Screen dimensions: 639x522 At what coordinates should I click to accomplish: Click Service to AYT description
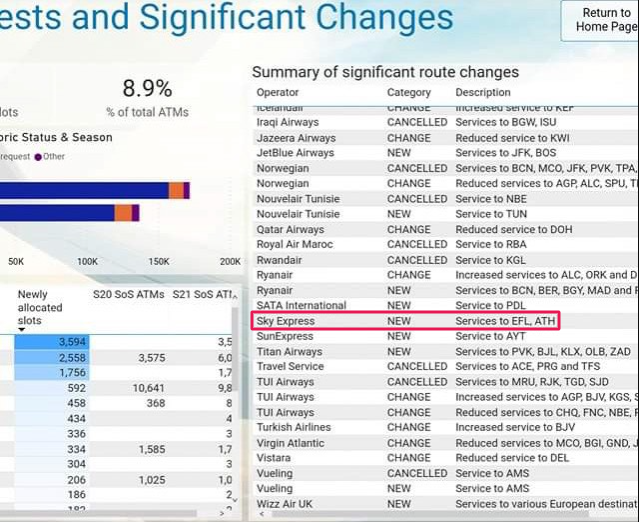pyautogui.click(x=490, y=336)
